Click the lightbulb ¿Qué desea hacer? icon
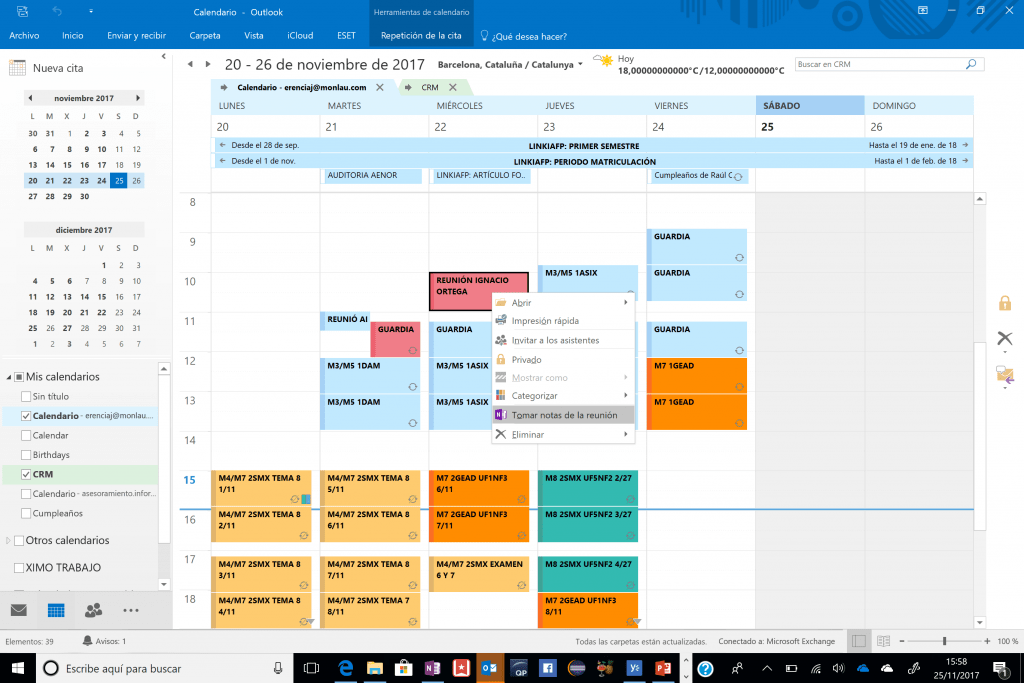1024x683 pixels. (484, 36)
